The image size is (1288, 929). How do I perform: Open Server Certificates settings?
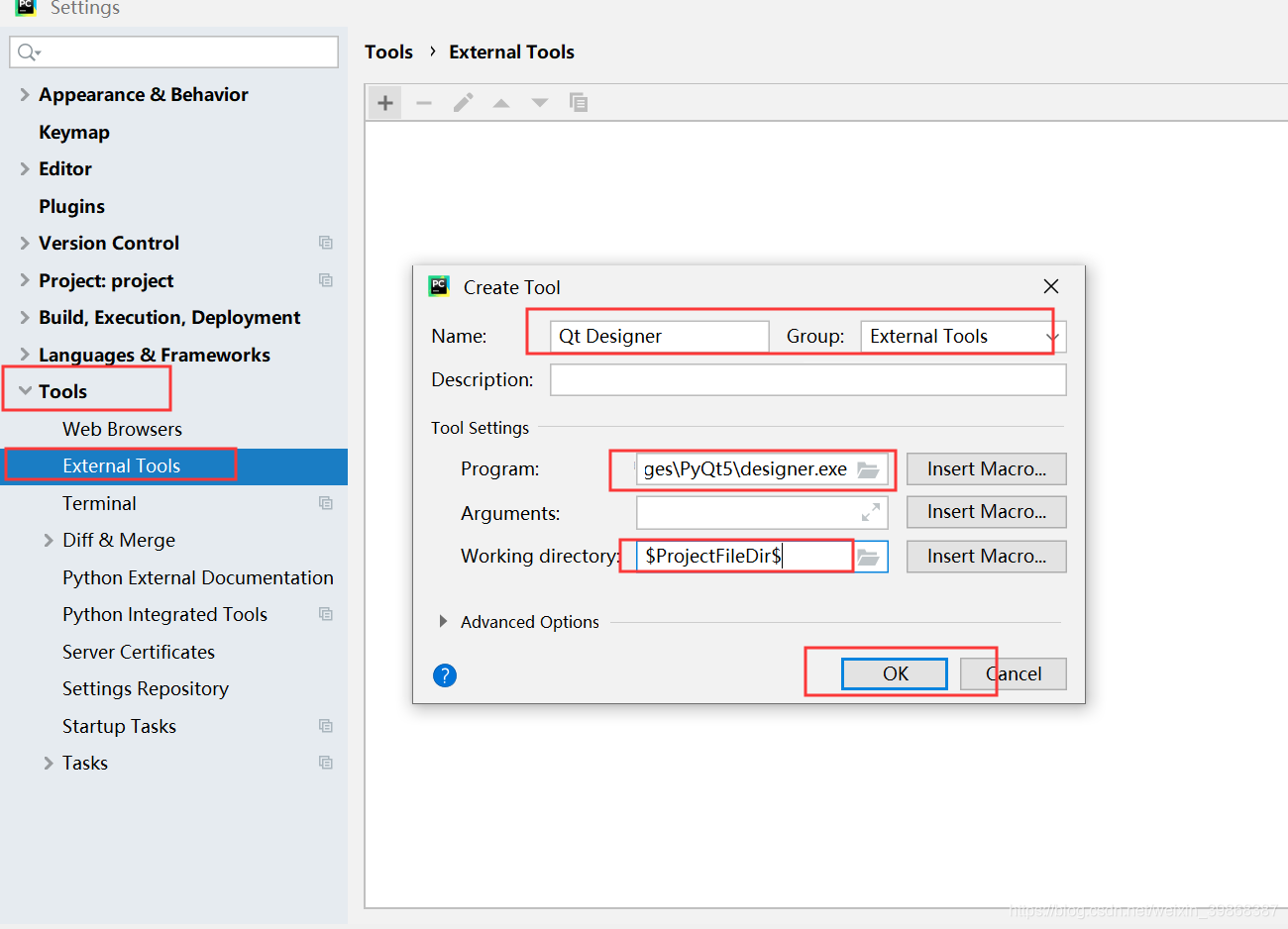(139, 652)
